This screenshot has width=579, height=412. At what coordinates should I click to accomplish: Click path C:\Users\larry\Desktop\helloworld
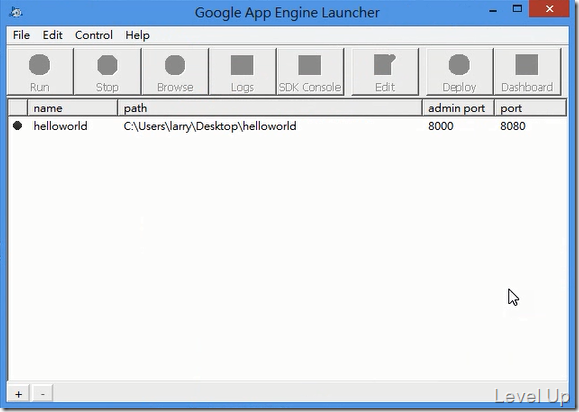click(210, 126)
